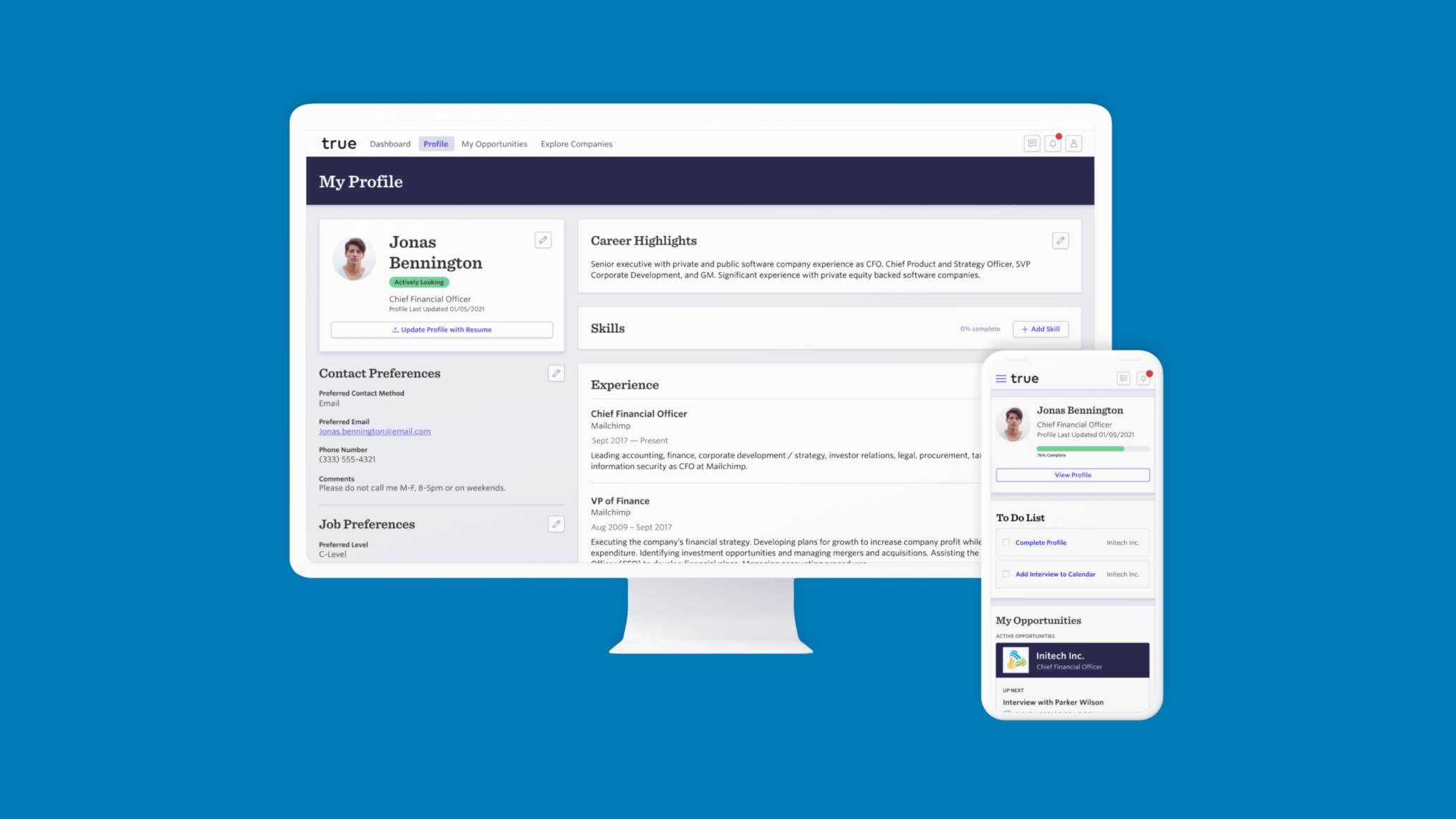The image size is (1456, 819).
Task: Navigate to the Explore Companies tab
Action: (576, 143)
